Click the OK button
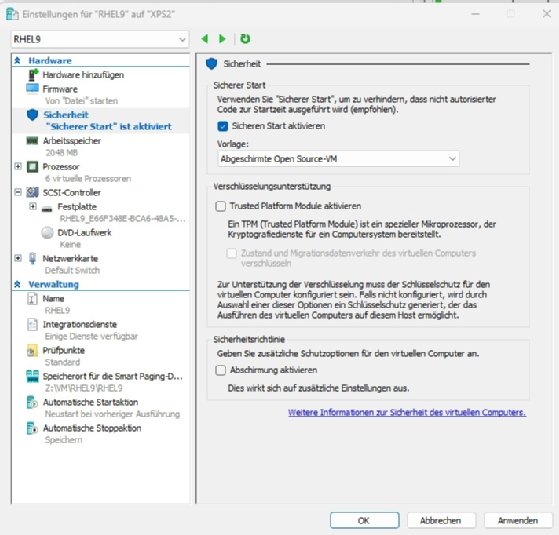 (364, 520)
